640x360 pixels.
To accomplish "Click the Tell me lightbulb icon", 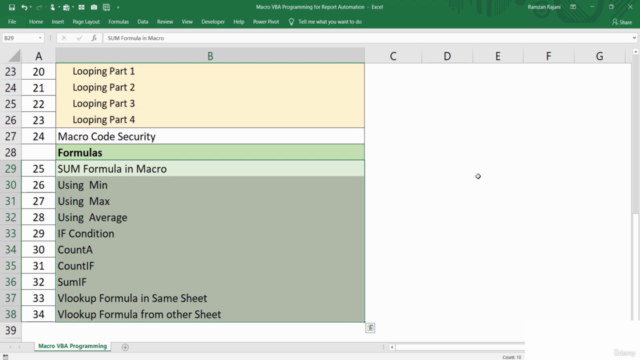I will coord(291,22).
